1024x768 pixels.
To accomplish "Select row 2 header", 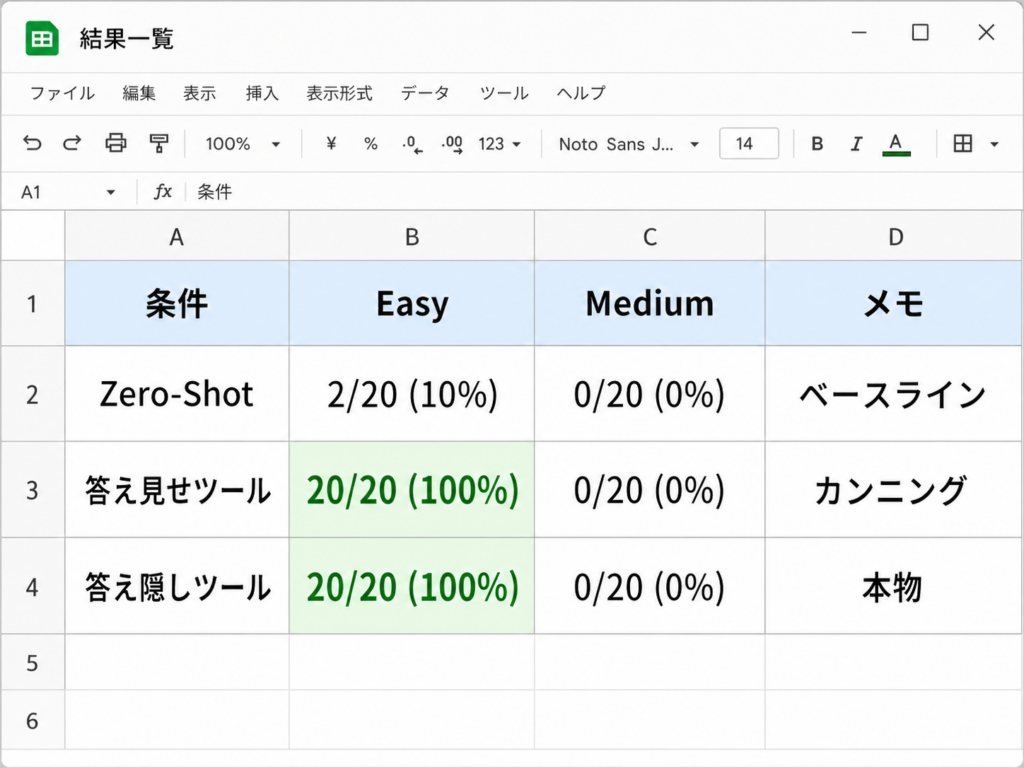I will click(x=33, y=394).
